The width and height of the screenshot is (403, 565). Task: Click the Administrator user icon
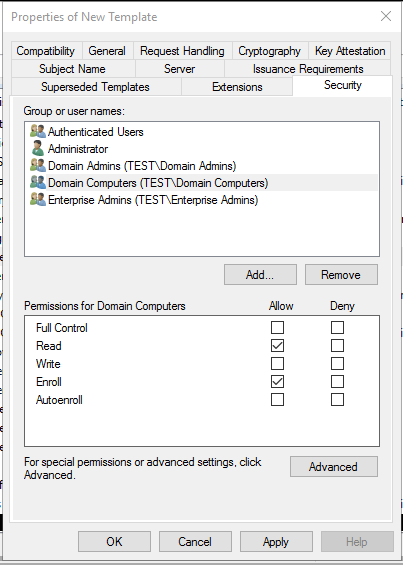pos(37,148)
